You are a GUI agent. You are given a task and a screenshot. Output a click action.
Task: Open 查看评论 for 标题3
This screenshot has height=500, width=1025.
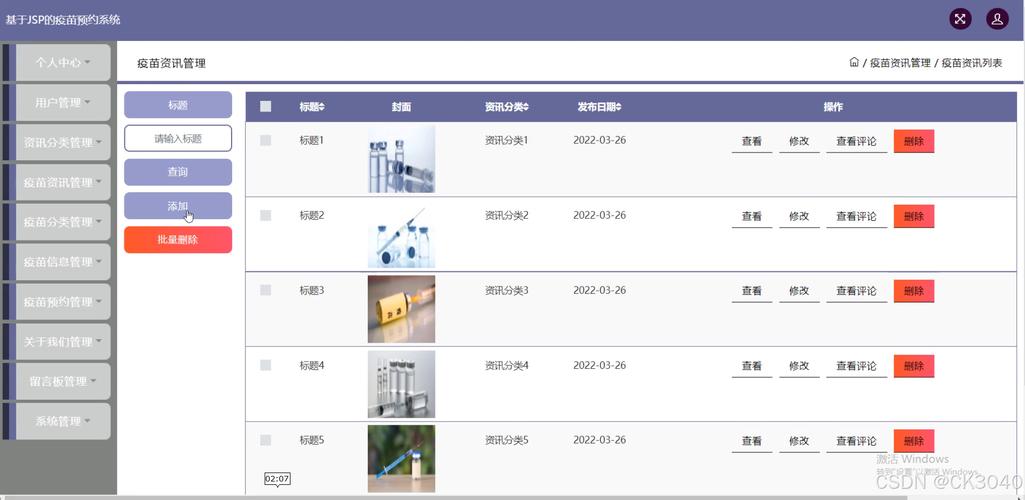coord(856,292)
